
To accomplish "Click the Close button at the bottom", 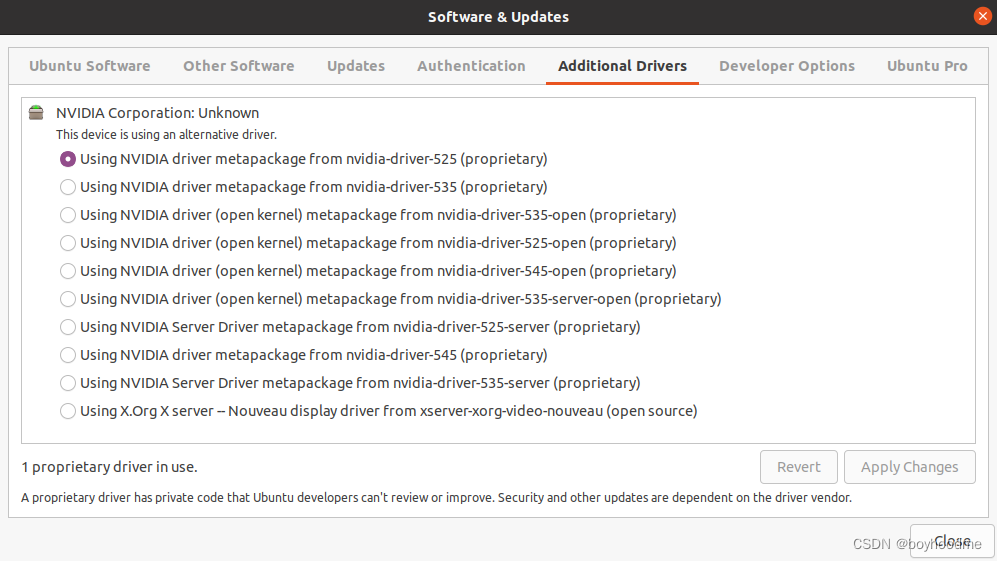I will tap(952, 541).
